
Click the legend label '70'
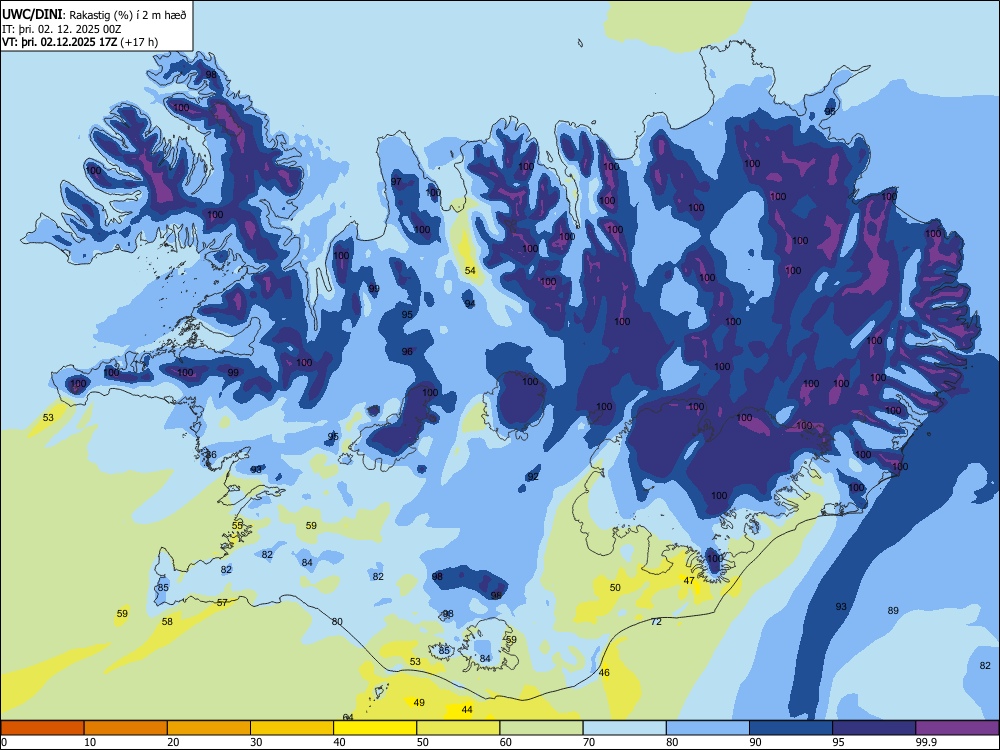tap(589, 742)
